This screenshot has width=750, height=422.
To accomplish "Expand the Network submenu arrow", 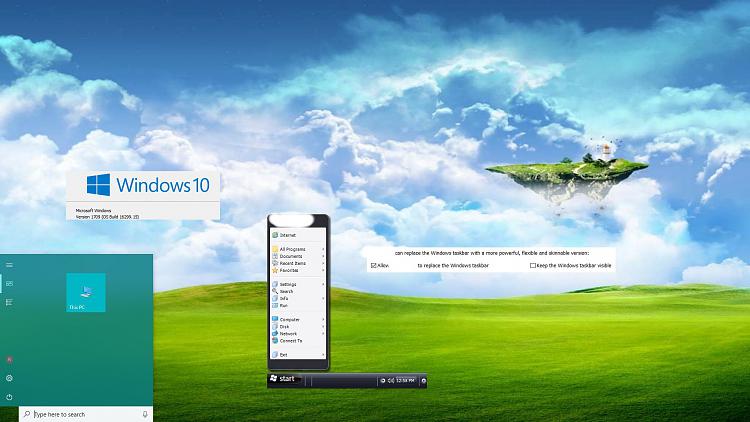I will tap(323, 333).
